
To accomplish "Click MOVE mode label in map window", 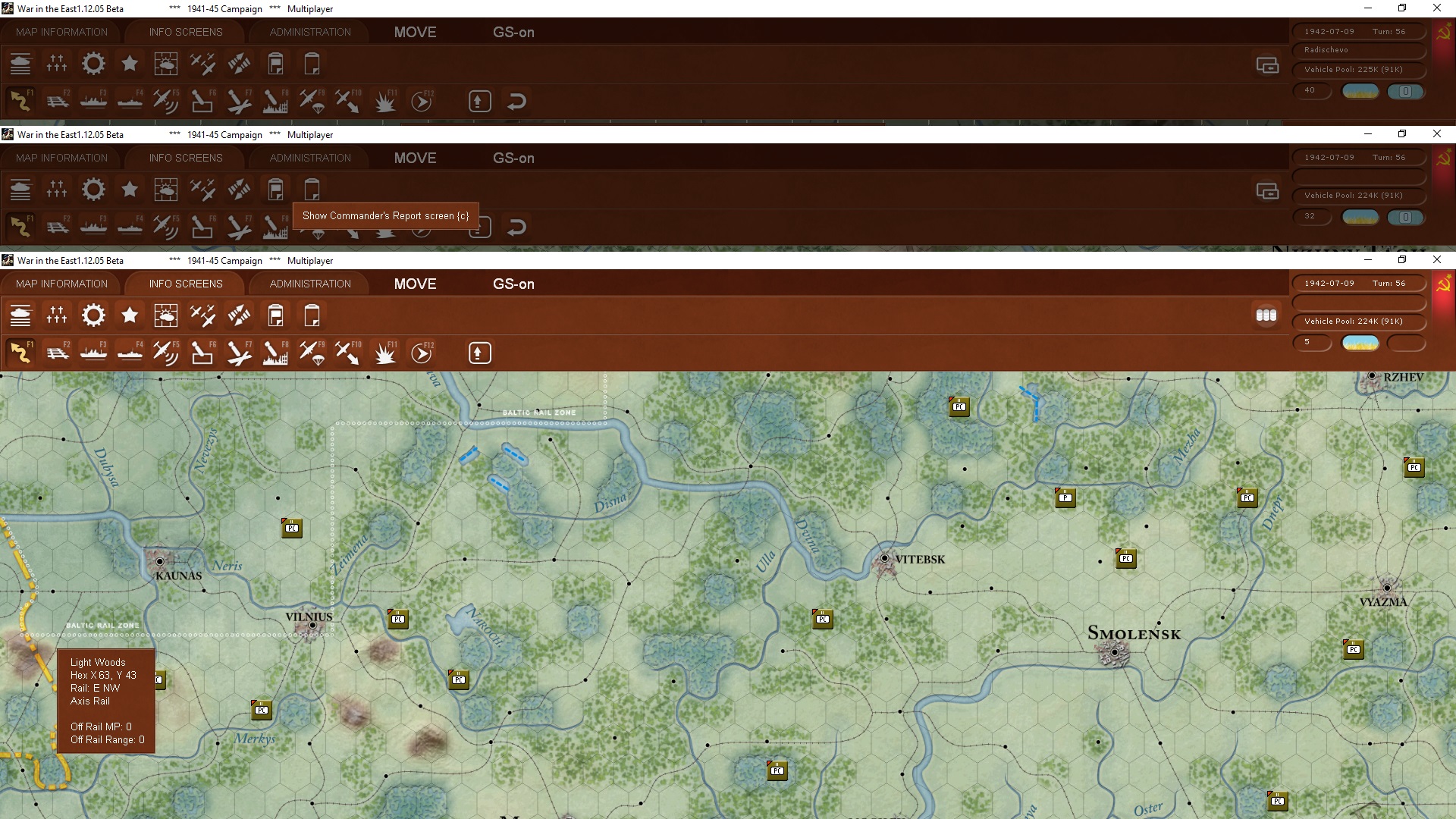I will [x=415, y=284].
